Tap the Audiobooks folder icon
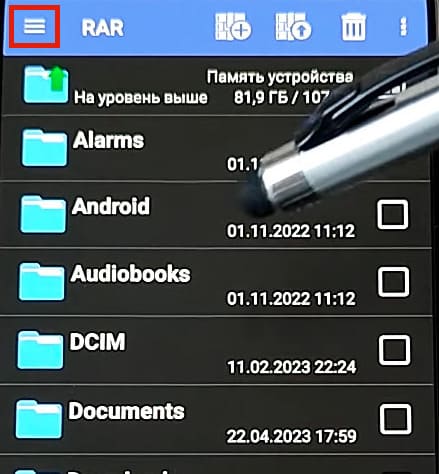Image resolution: width=439 pixels, height=474 pixels. coord(42,282)
